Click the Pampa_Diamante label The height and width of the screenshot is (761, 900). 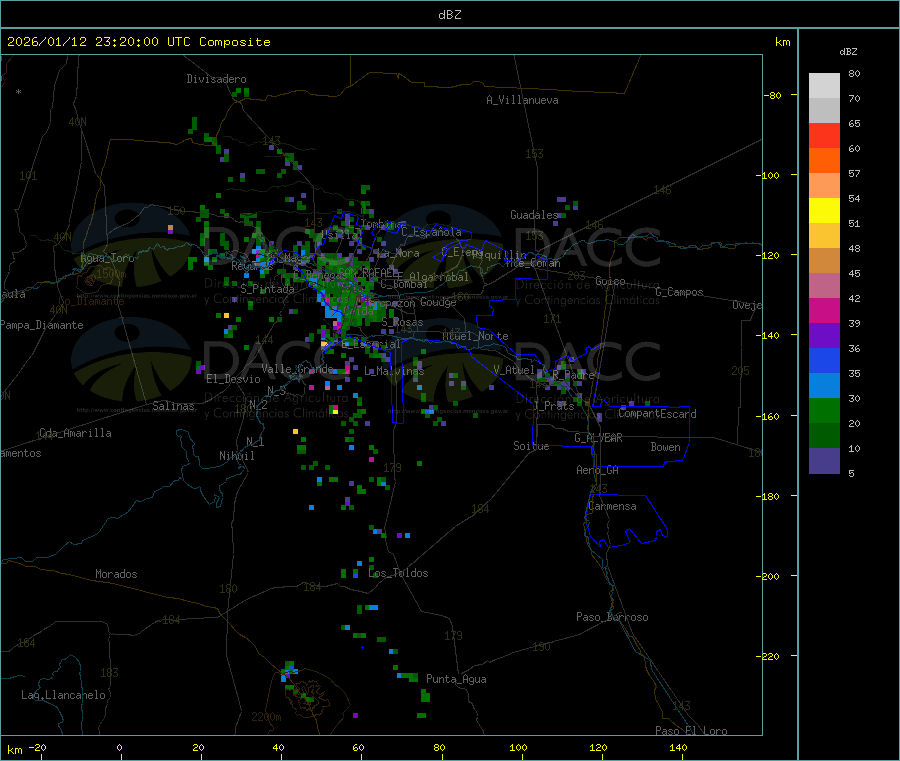click(x=42, y=325)
